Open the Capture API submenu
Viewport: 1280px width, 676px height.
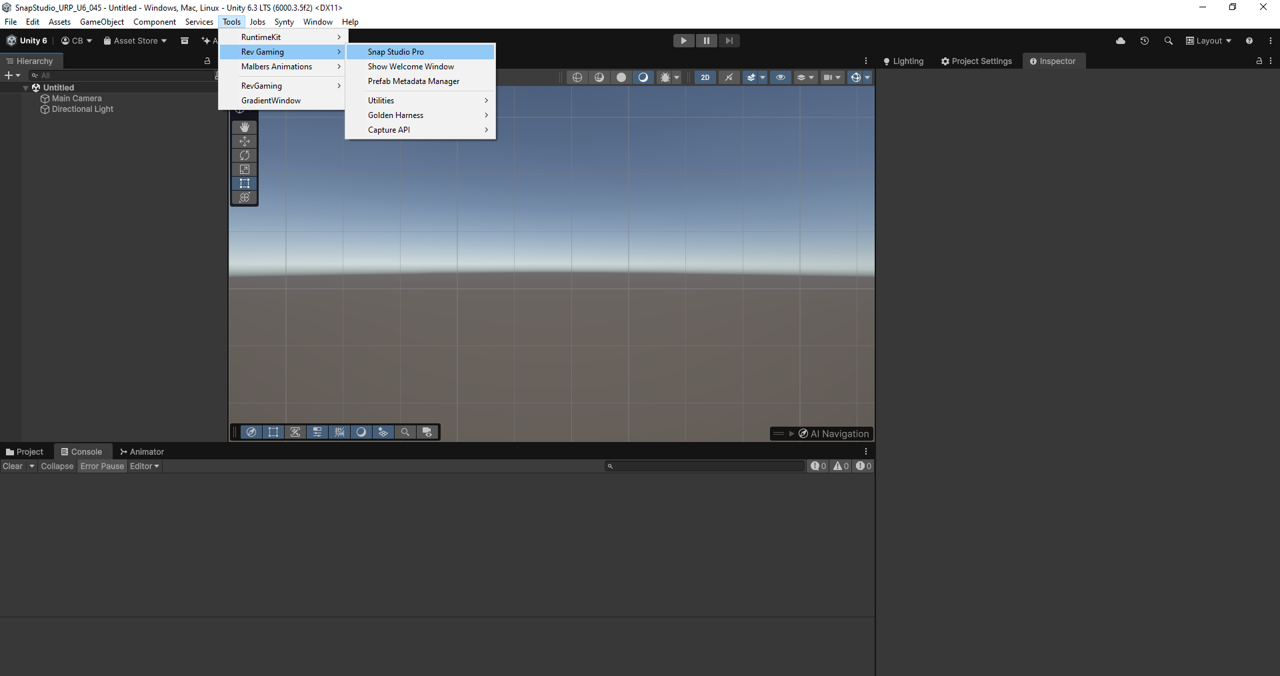[420, 130]
